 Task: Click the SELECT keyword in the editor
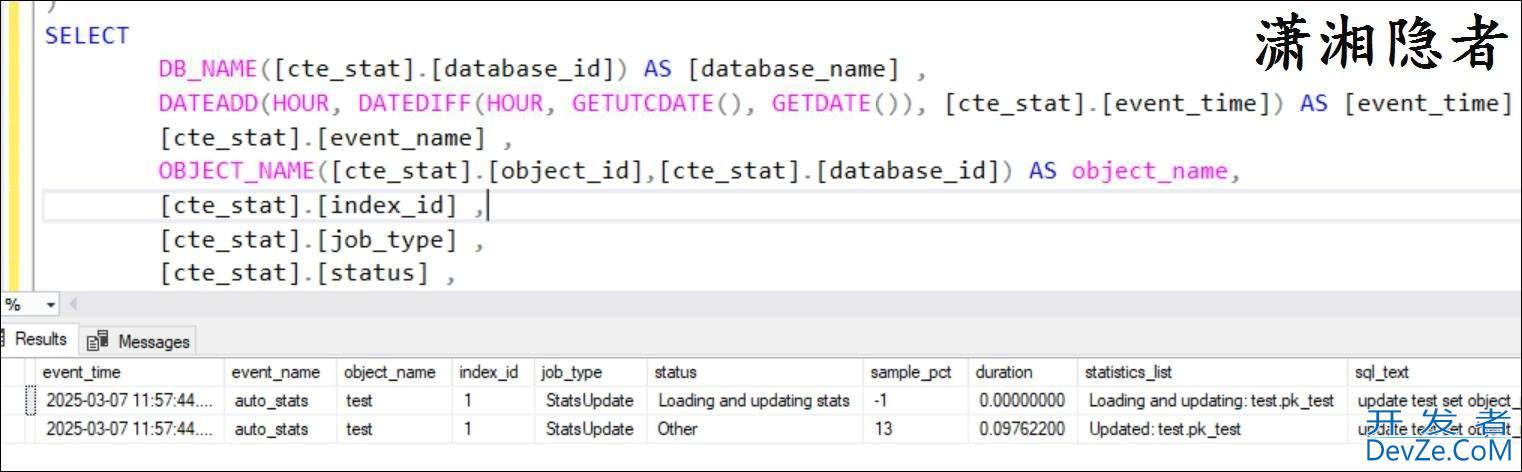[87, 35]
